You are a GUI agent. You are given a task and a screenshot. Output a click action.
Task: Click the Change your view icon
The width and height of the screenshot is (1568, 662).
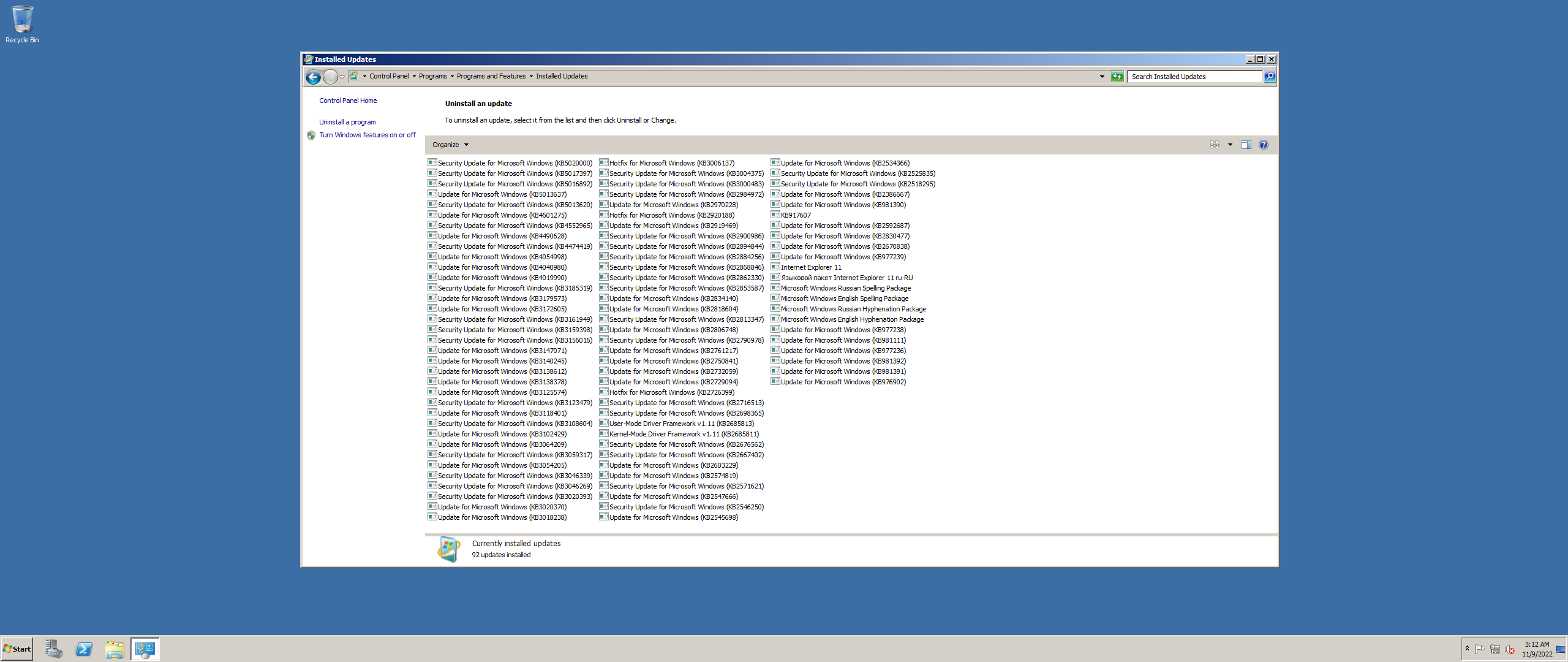pyautogui.click(x=1215, y=145)
